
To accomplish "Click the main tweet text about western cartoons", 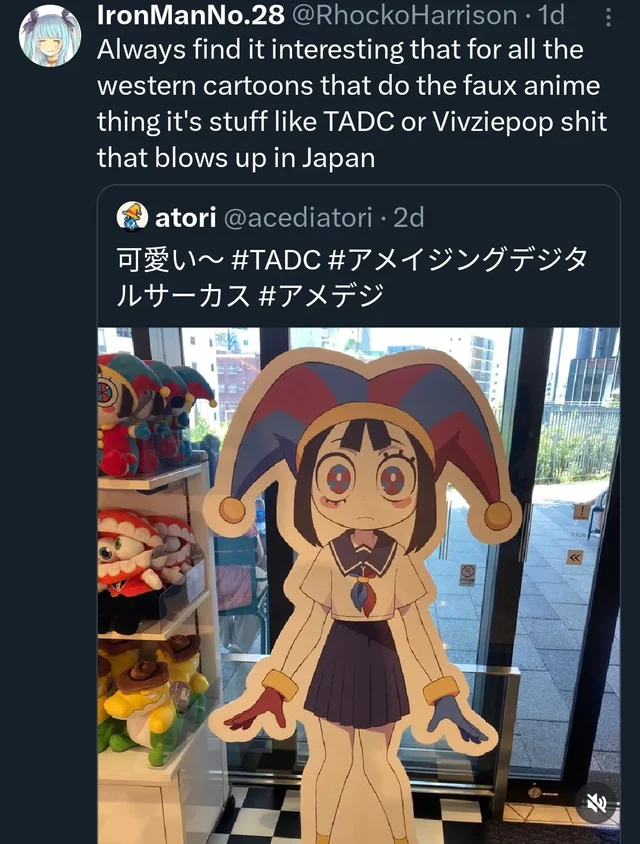I will (x=352, y=104).
